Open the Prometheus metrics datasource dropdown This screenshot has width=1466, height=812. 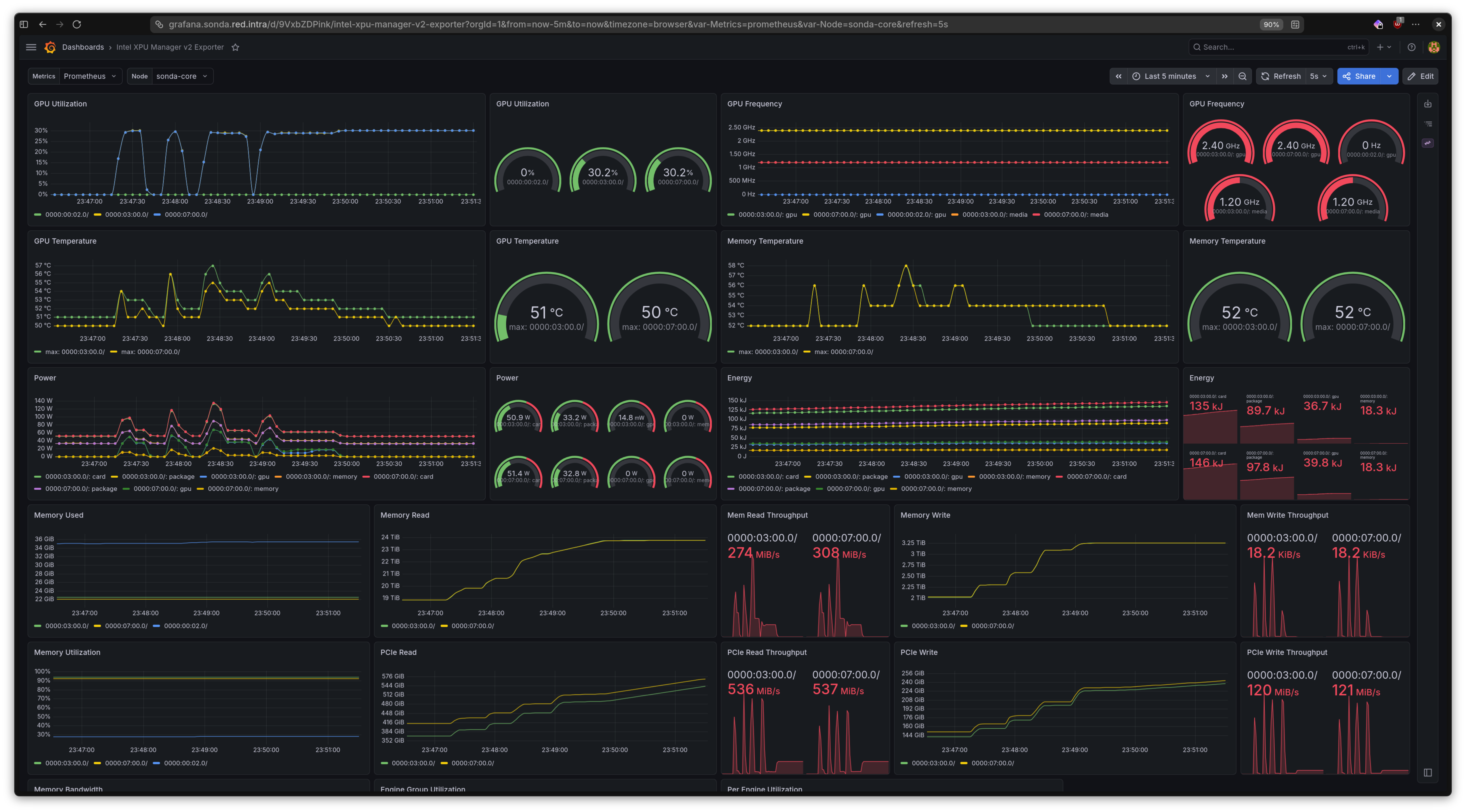[90, 76]
